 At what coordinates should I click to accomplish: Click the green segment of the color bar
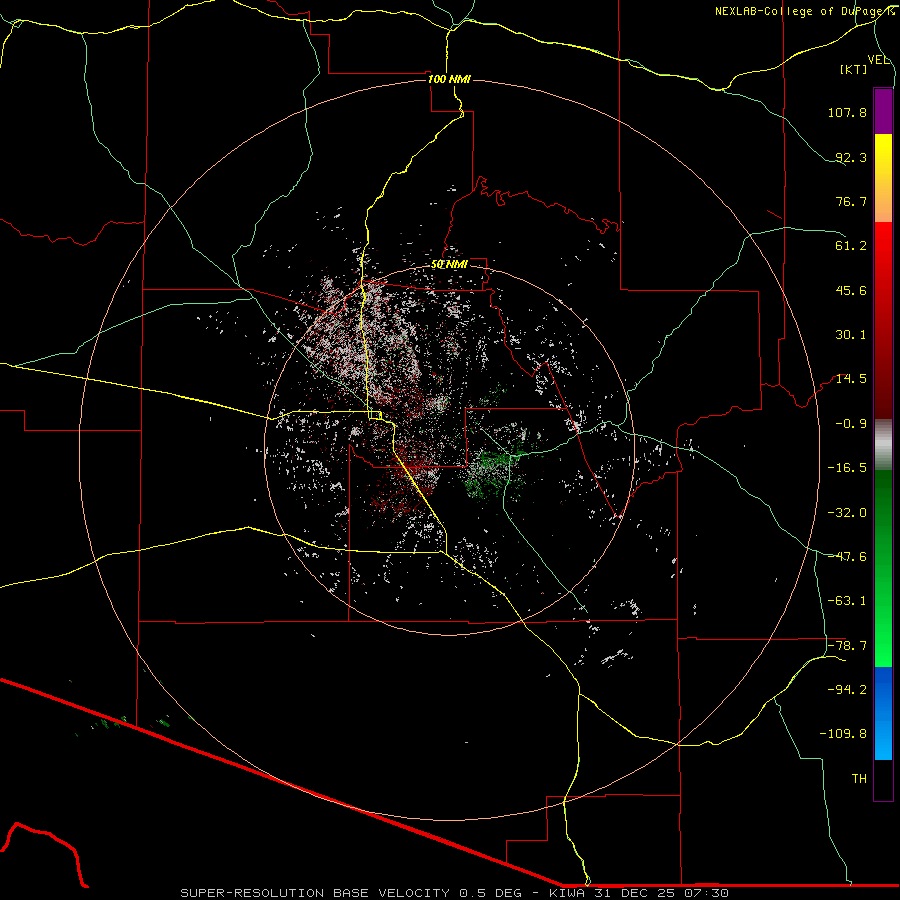(x=883, y=568)
